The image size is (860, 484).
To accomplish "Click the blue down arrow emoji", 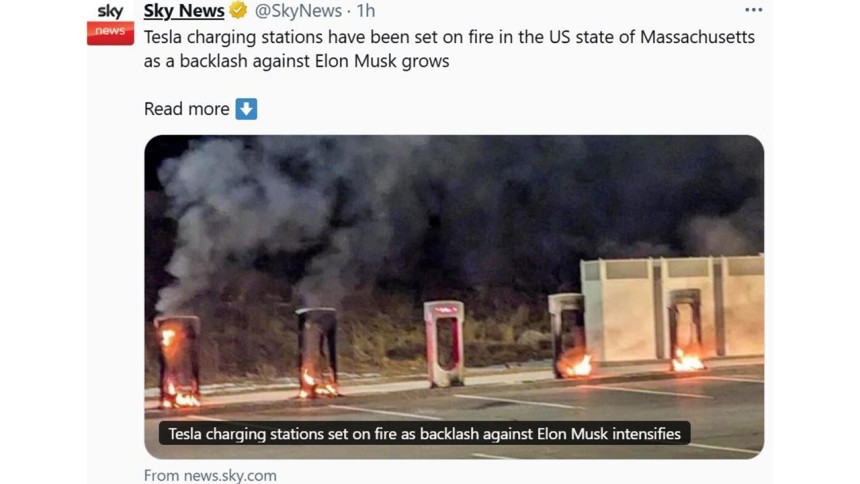I will click(246, 109).
